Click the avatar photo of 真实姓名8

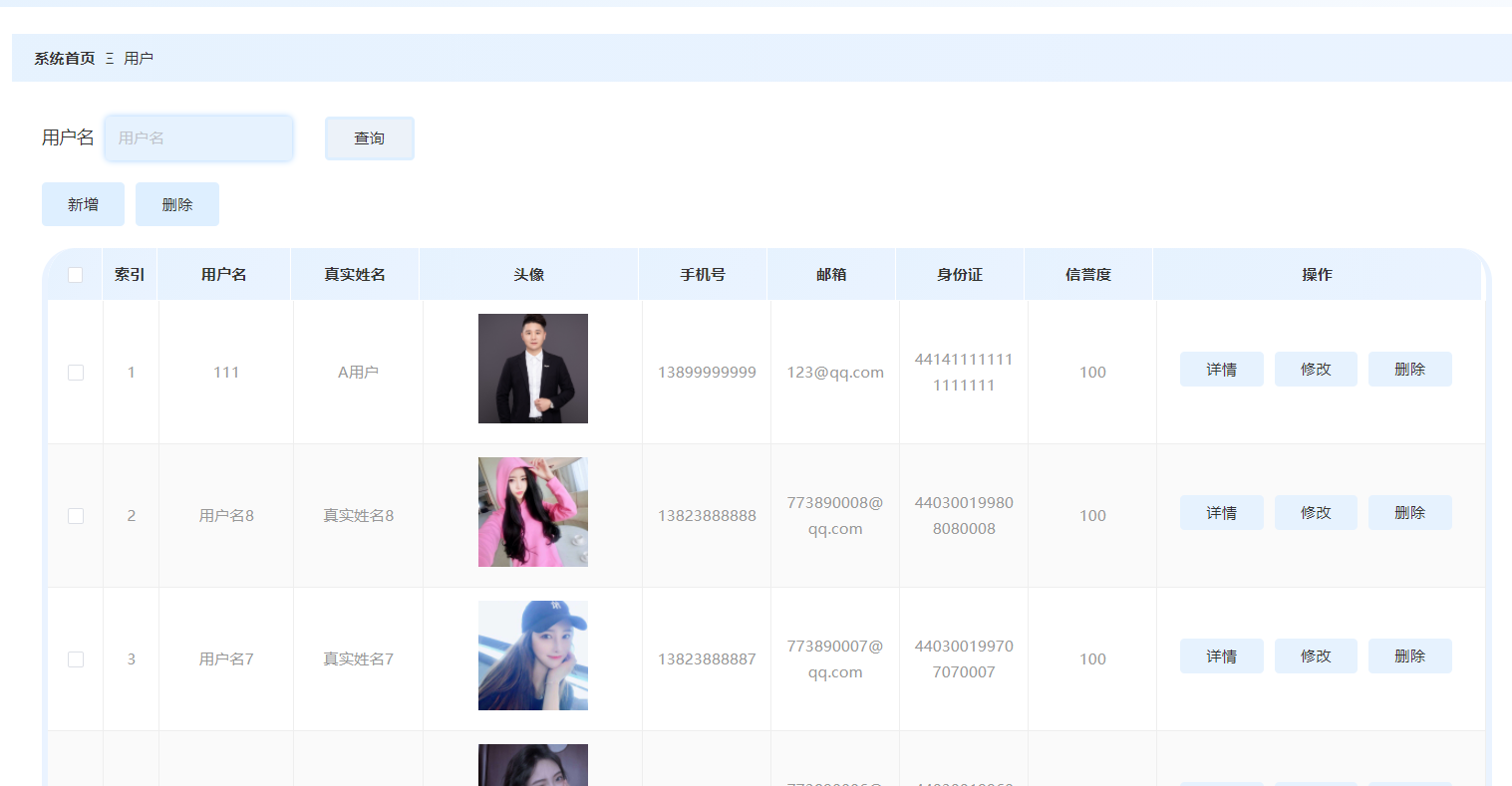[x=533, y=512]
